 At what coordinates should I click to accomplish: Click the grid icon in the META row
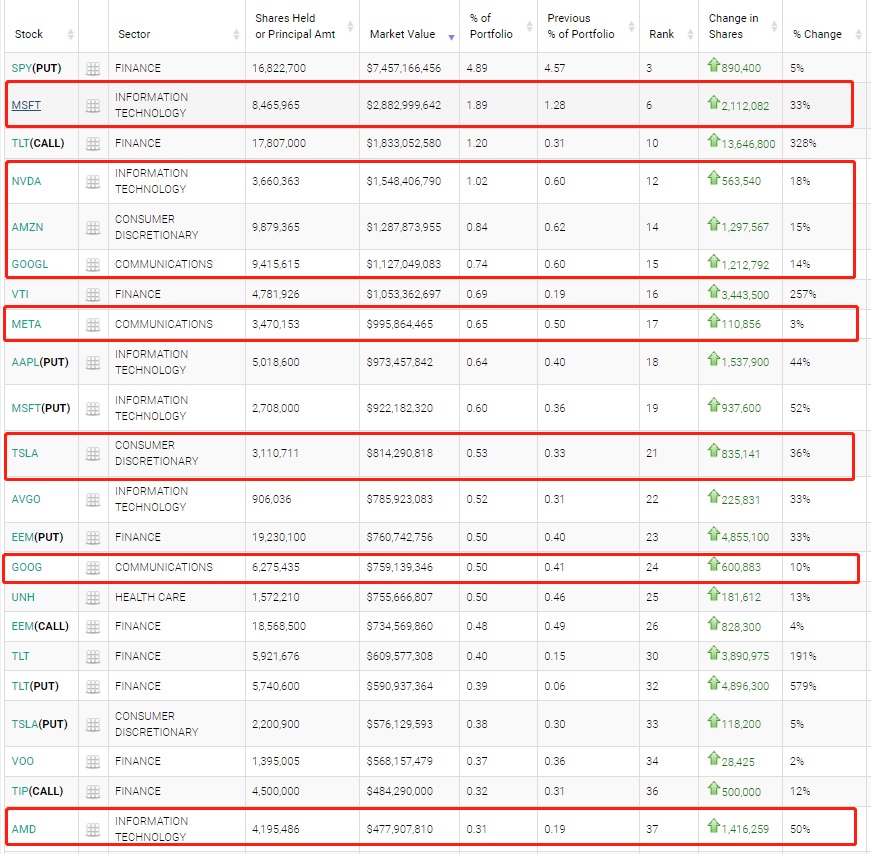pyautogui.click(x=93, y=325)
